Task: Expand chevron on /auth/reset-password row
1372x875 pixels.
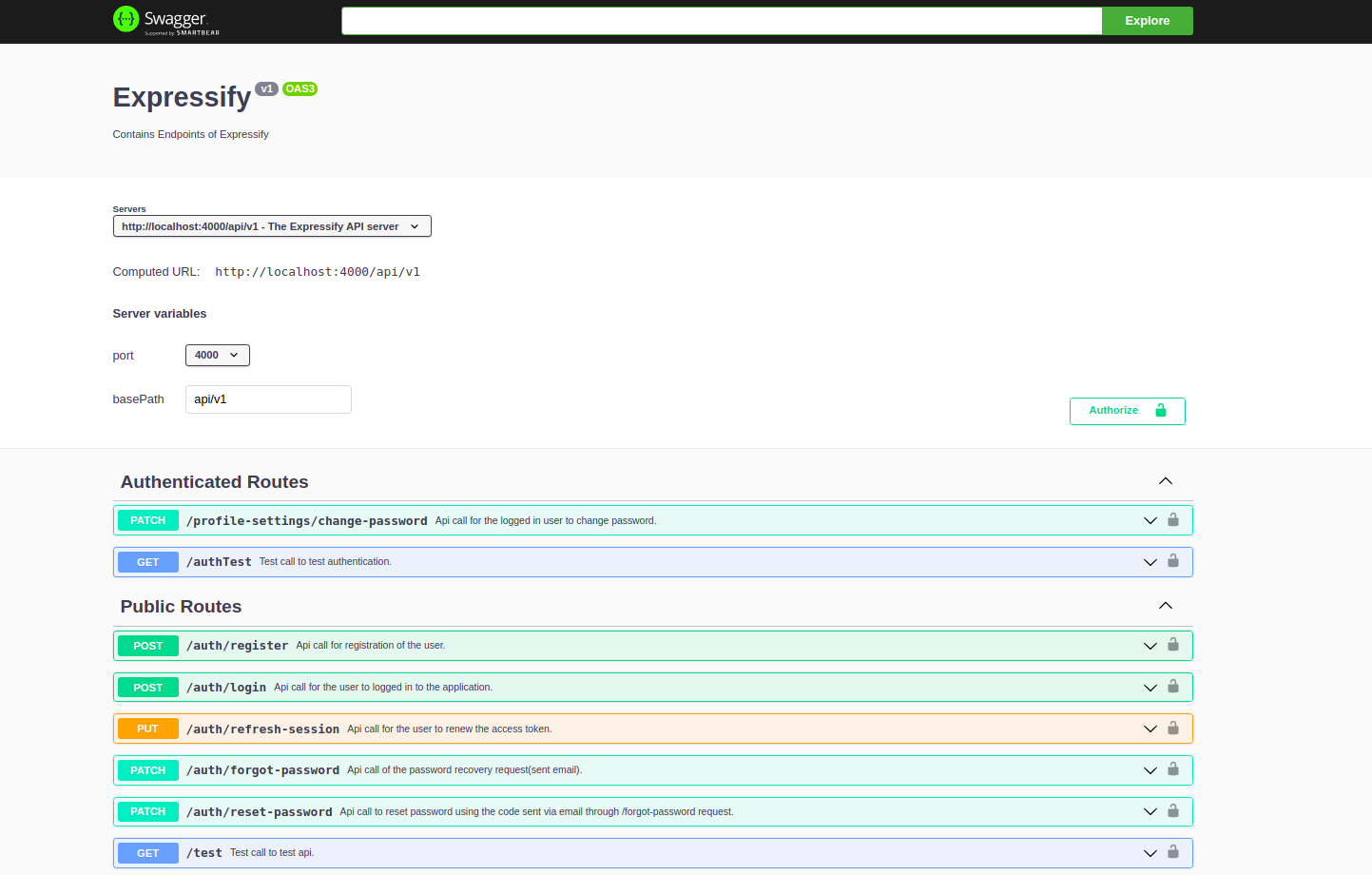Action: point(1150,811)
